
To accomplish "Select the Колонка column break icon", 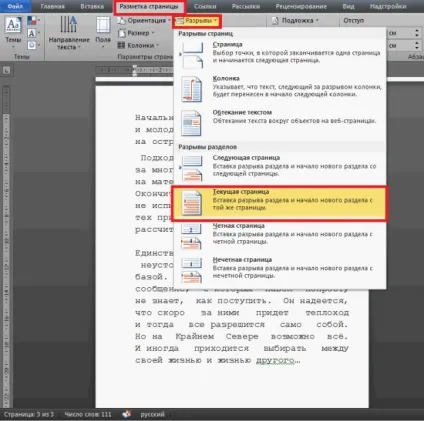I will [x=192, y=89].
